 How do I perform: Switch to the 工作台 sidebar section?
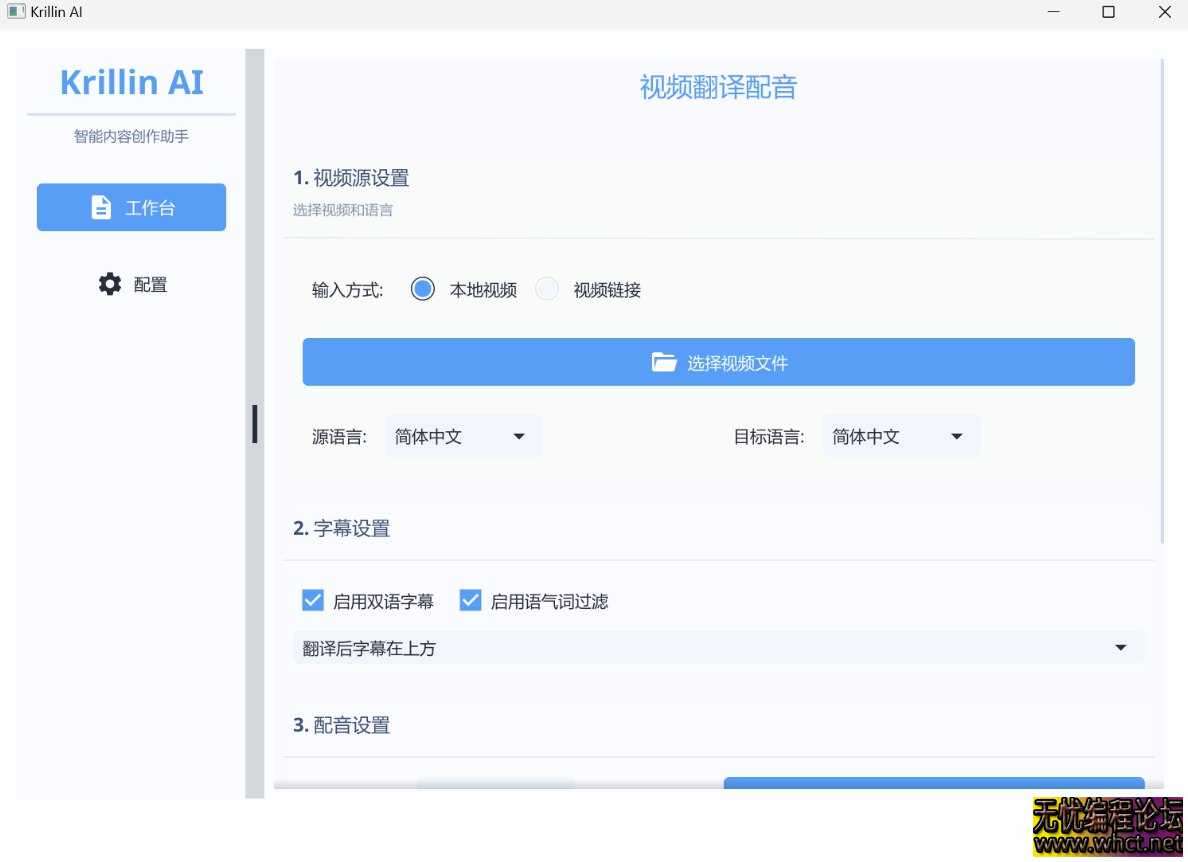pyautogui.click(x=131, y=207)
